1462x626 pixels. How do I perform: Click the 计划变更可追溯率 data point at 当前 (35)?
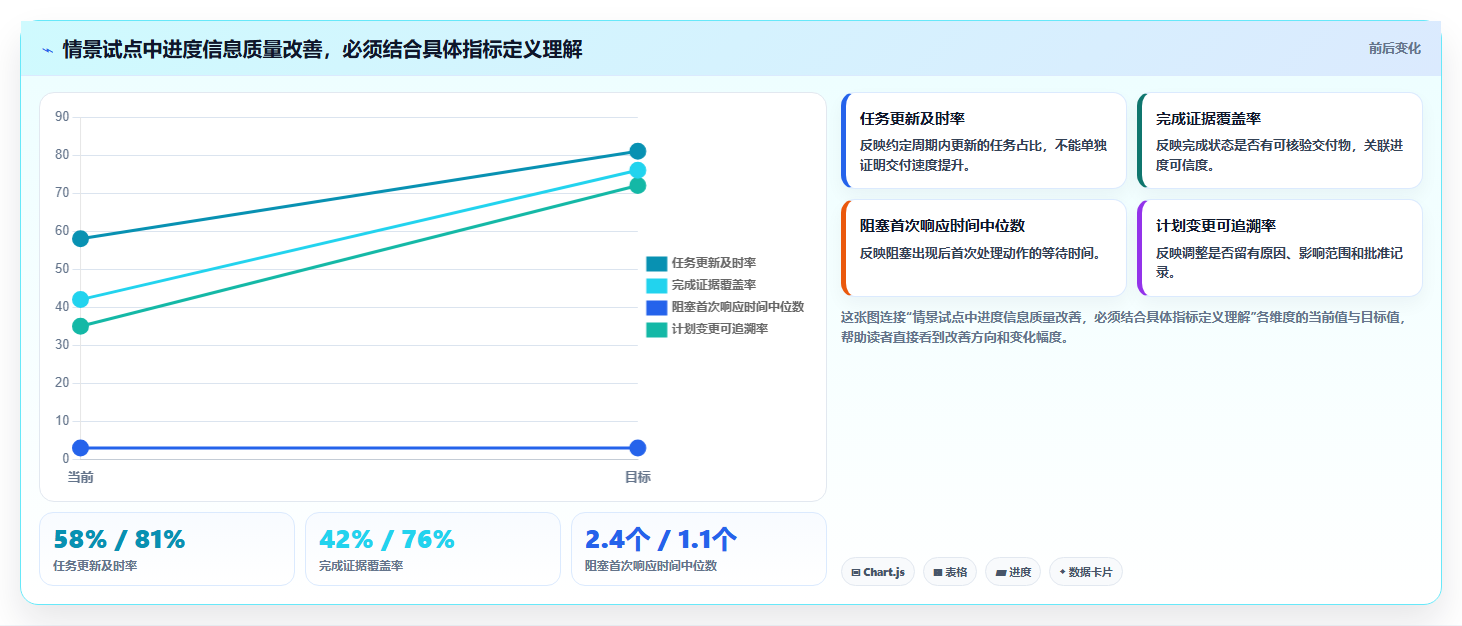click(x=81, y=326)
